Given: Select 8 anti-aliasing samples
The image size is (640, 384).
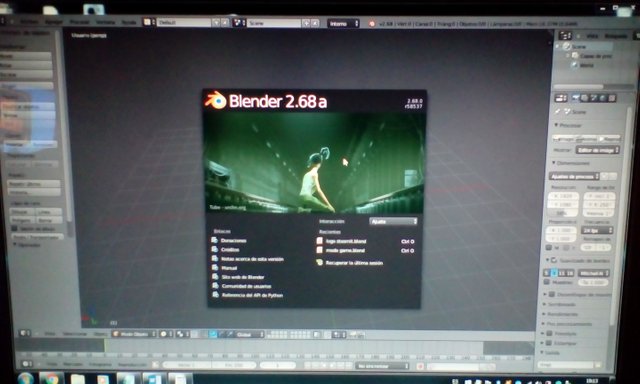Looking at the screenshot, I should tap(554, 273).
